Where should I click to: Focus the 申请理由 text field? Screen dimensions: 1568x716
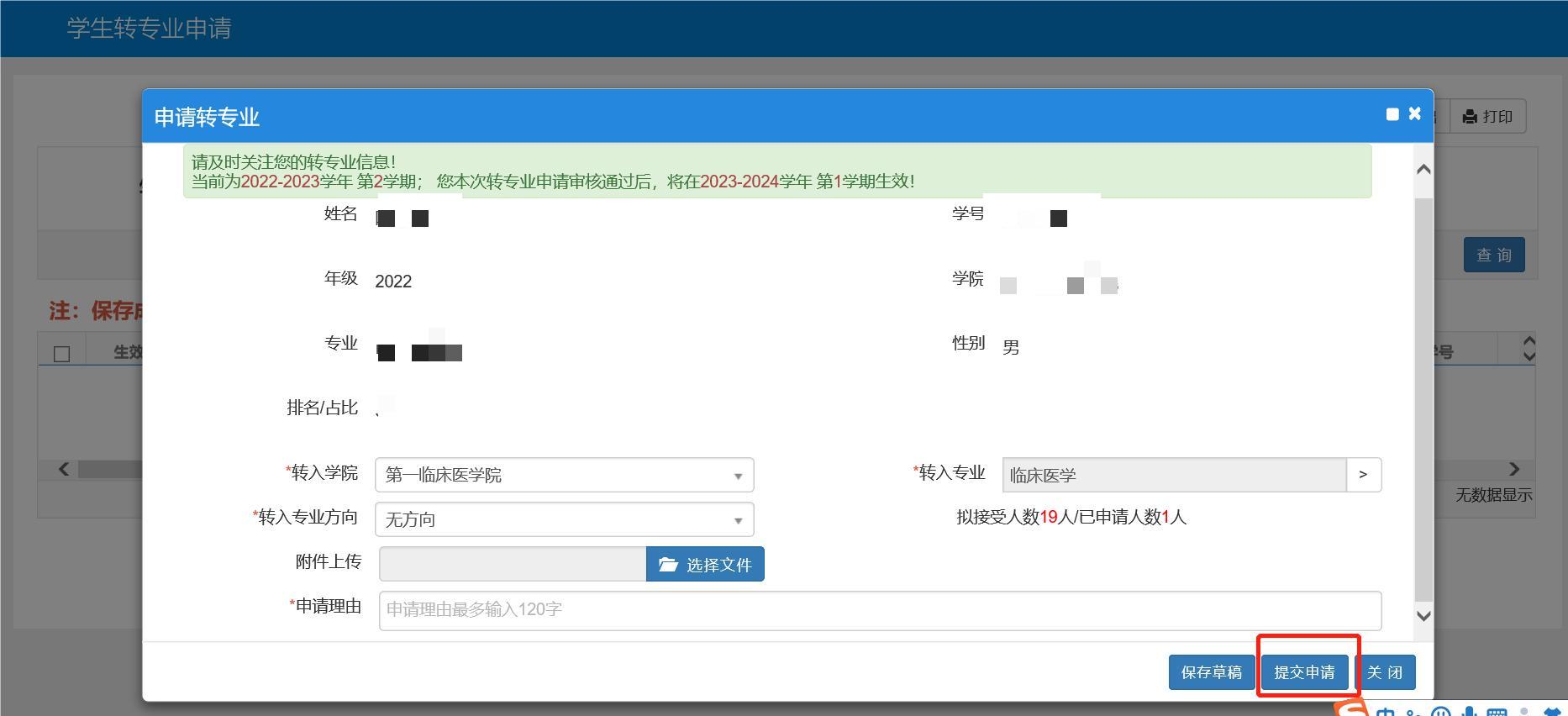coord(879,610)
